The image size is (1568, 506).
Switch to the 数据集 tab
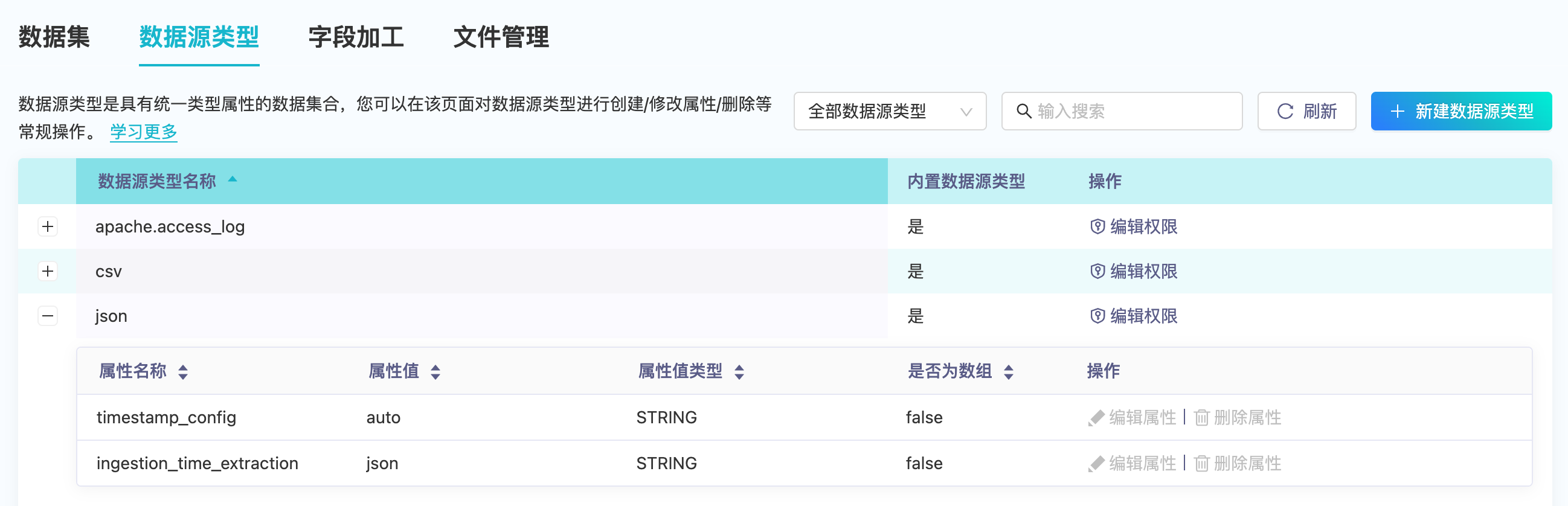(x=54, y=37)
